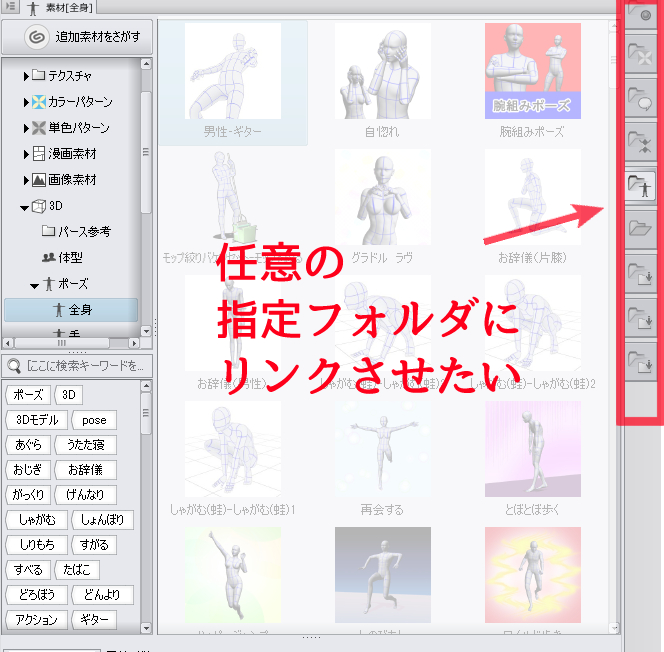Click the search keyword input field
664x652 pixels.
coord(77,366)
